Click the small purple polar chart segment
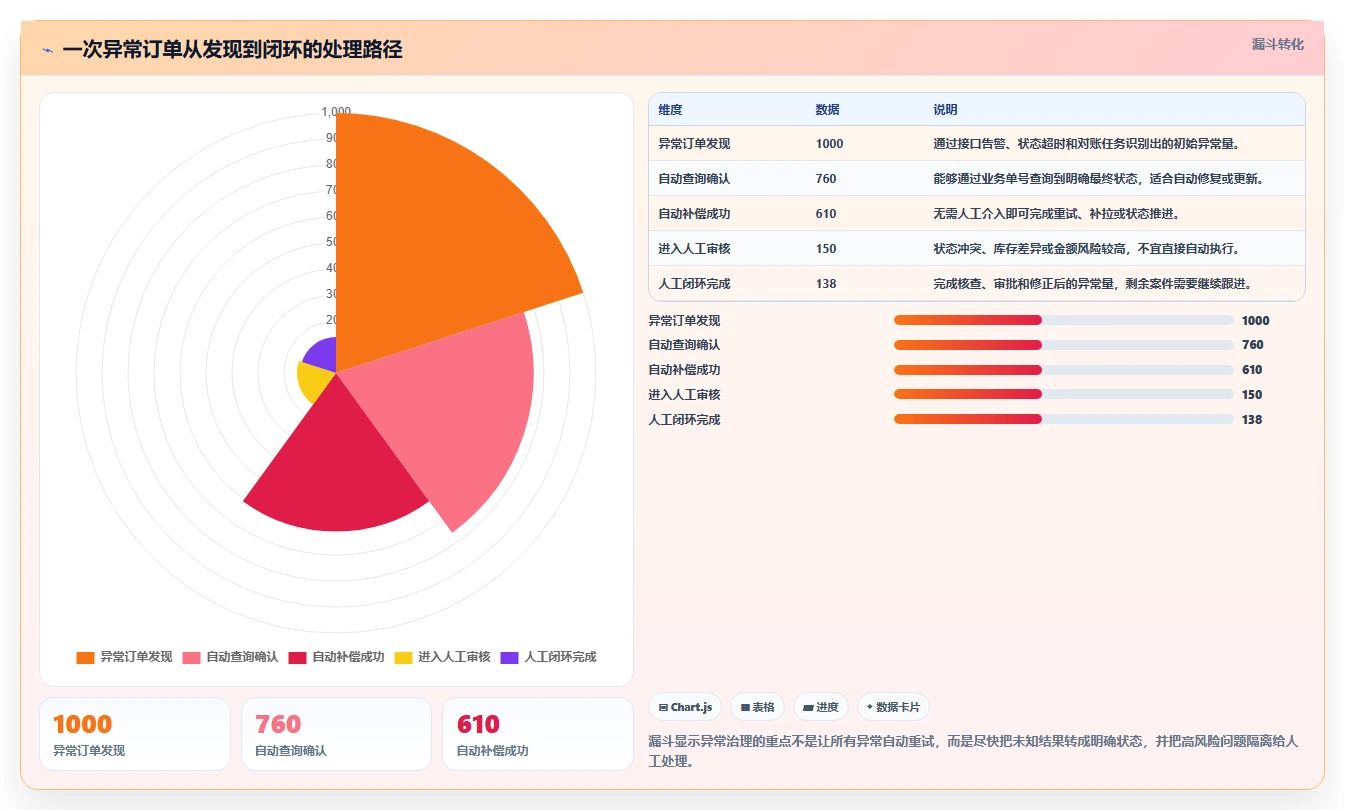 (322, 357)
